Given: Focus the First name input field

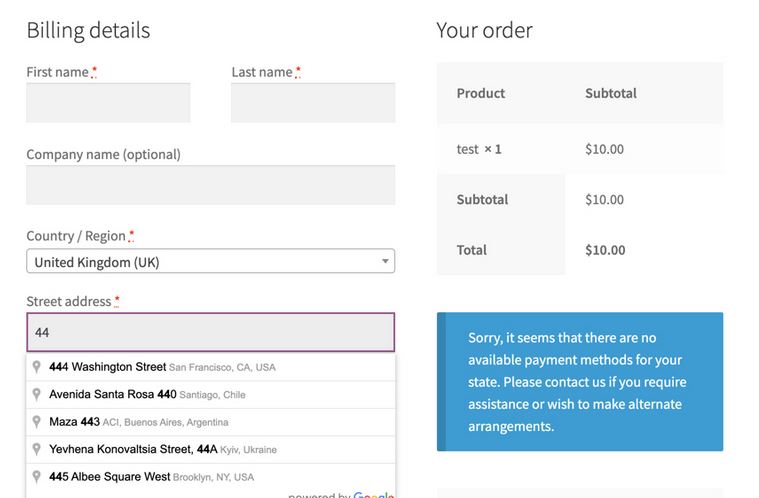Looking at the screenshot, I should click(108, 103).
